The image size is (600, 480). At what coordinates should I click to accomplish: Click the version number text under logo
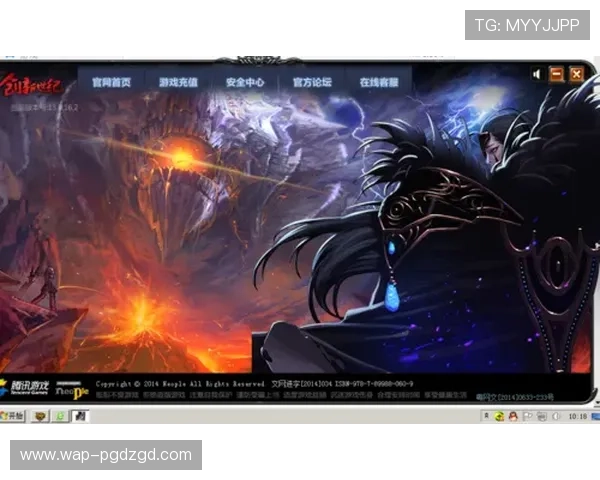click(x=45, y=108)
